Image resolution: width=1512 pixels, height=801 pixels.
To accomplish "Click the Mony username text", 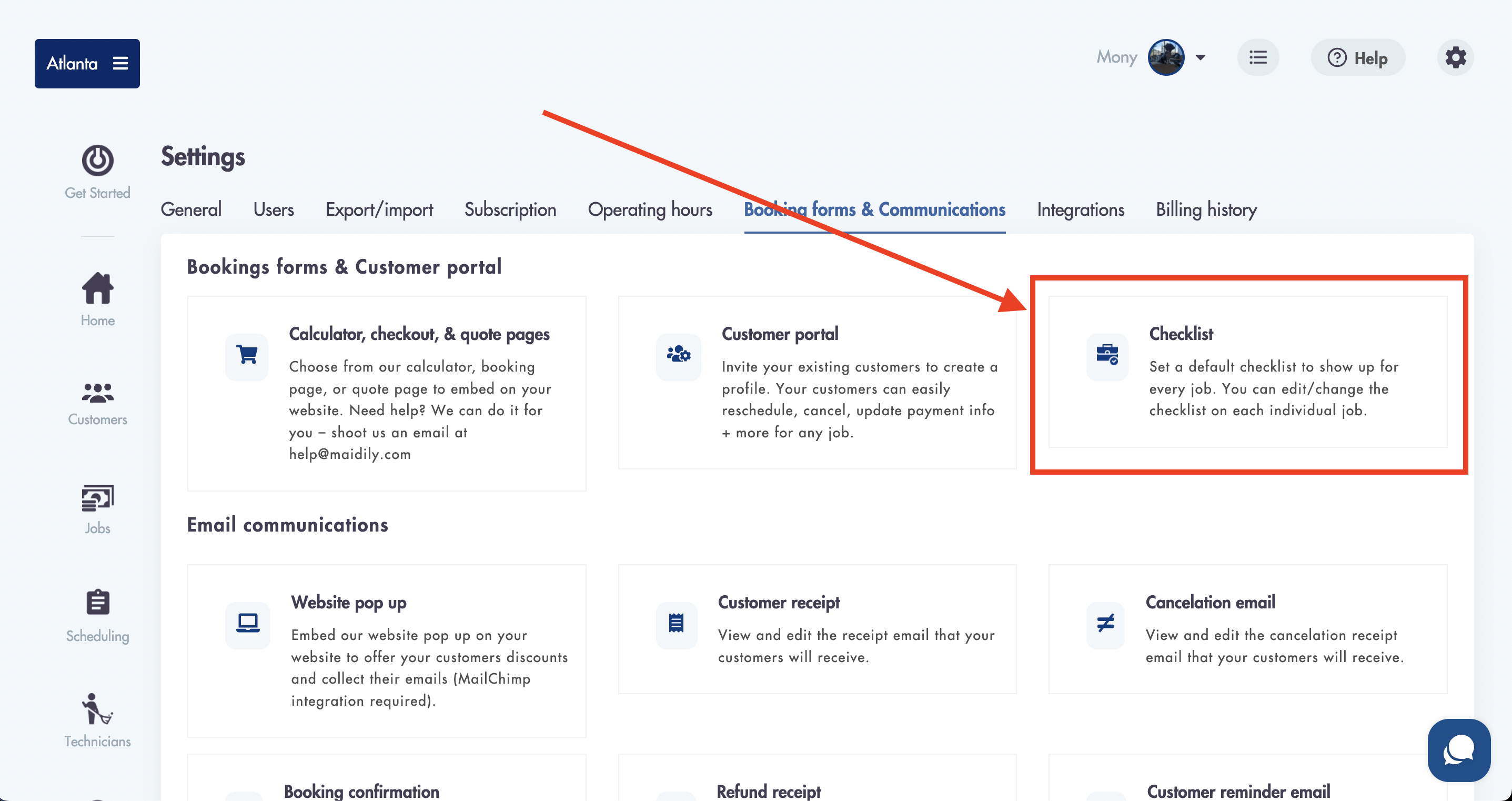I will tap(1117, 57).
